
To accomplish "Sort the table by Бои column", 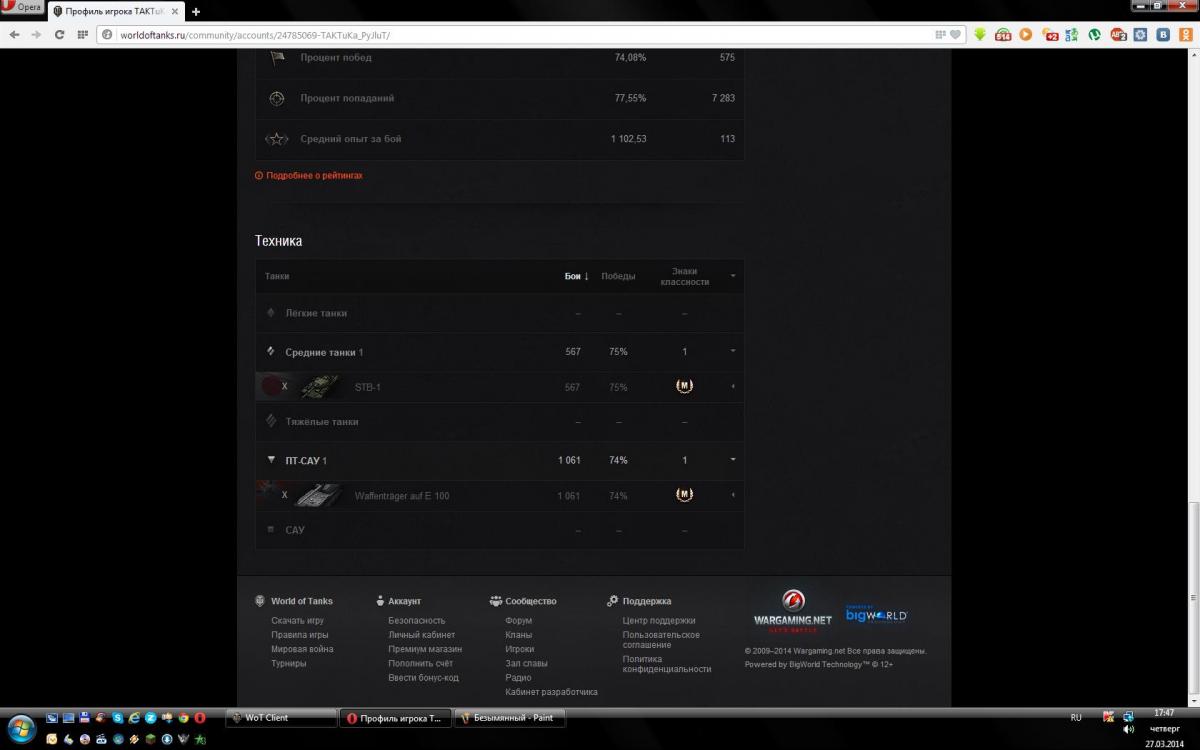I will [x=576, y=276].
